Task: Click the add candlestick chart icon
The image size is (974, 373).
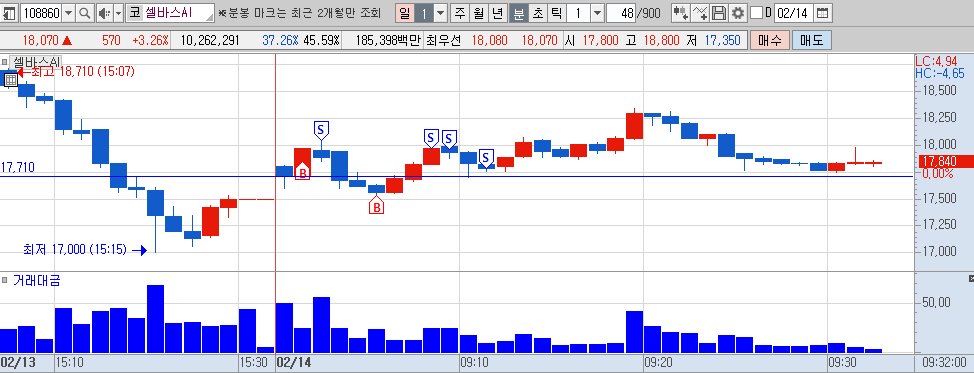Action: (680, 12)
